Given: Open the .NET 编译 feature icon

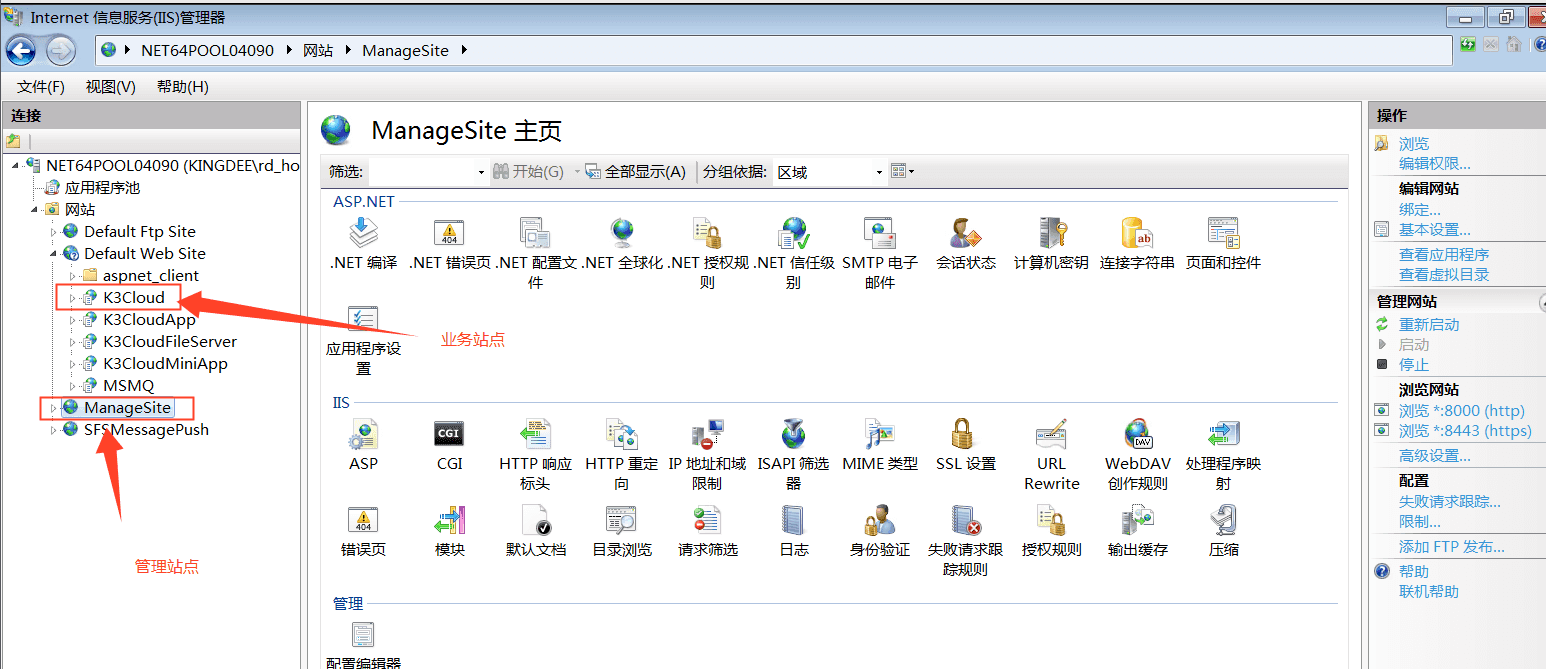Looking at the screenshot, I should (363, 233).
